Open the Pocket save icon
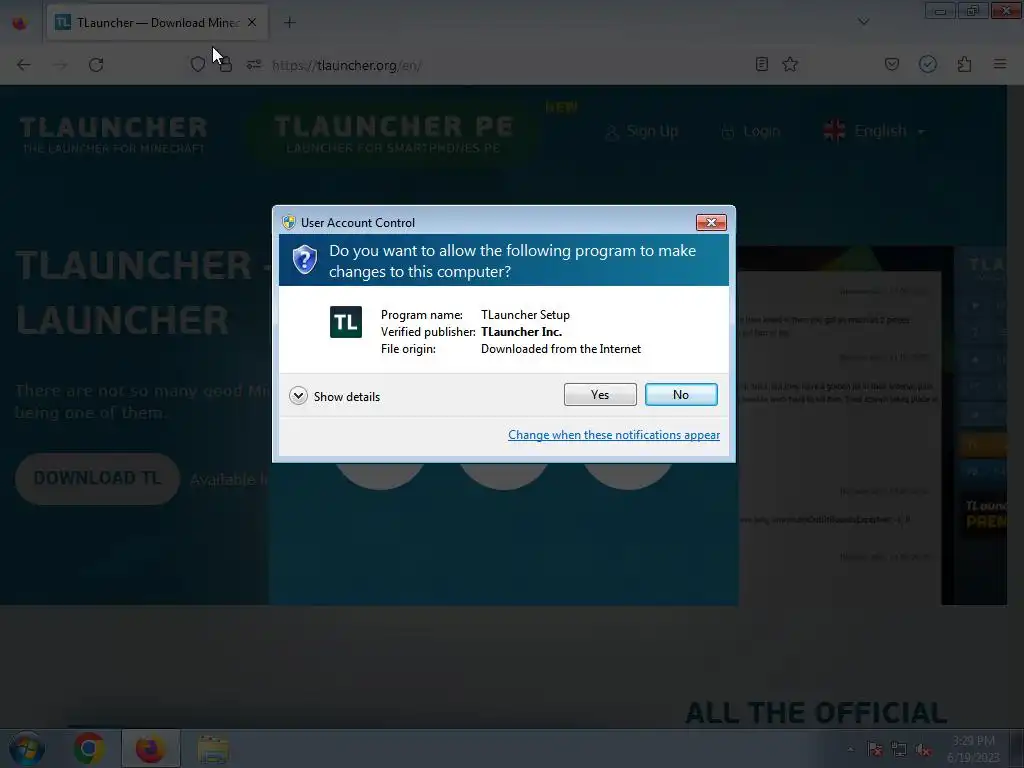Viewport: 1024px width, 768px height. click(x=891, y=64)
